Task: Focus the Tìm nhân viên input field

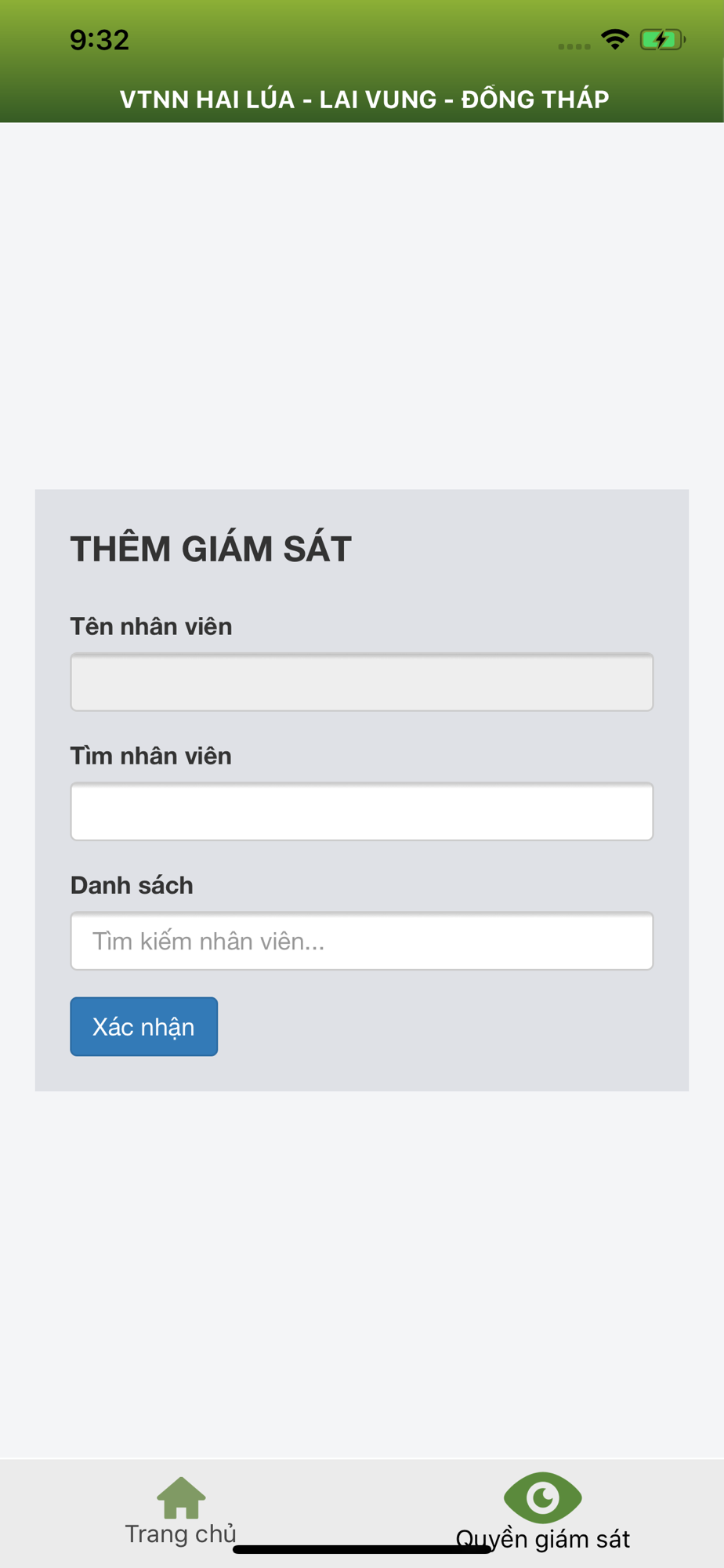Action: pos(362,811)
